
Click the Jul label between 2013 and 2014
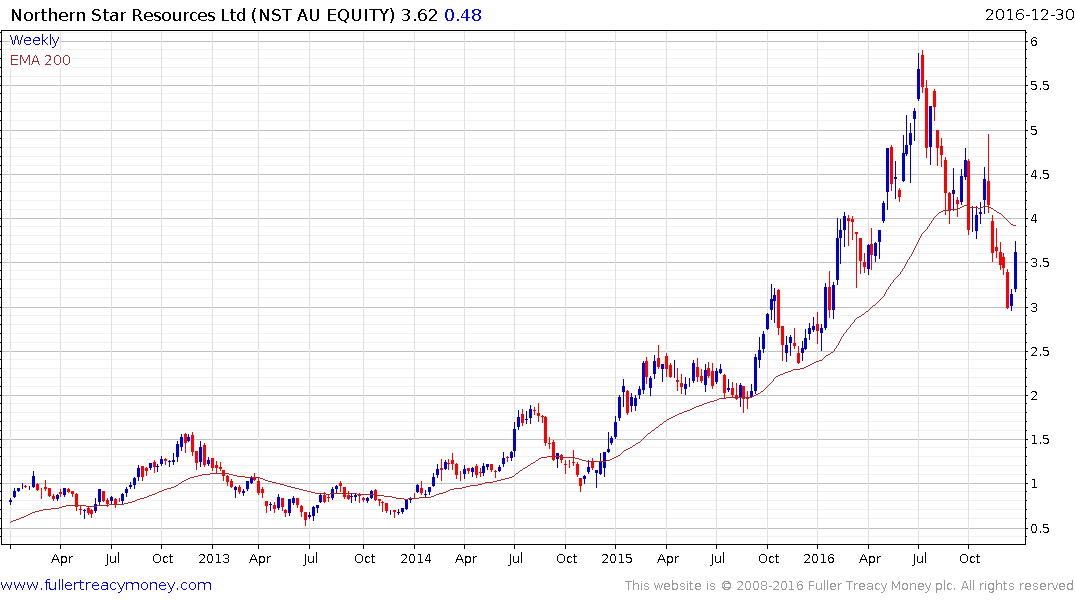click(x=311, y=558)
